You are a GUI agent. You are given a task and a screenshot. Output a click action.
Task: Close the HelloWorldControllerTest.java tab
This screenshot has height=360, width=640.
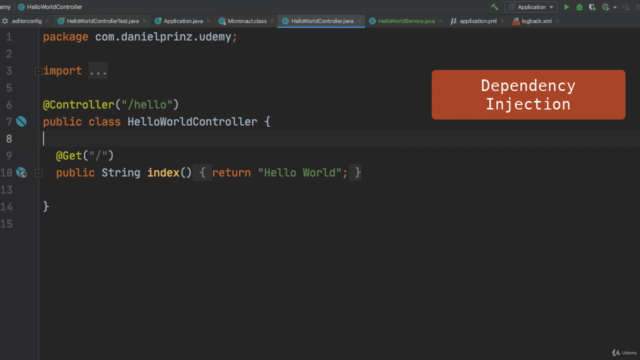(x=144, y=21)
